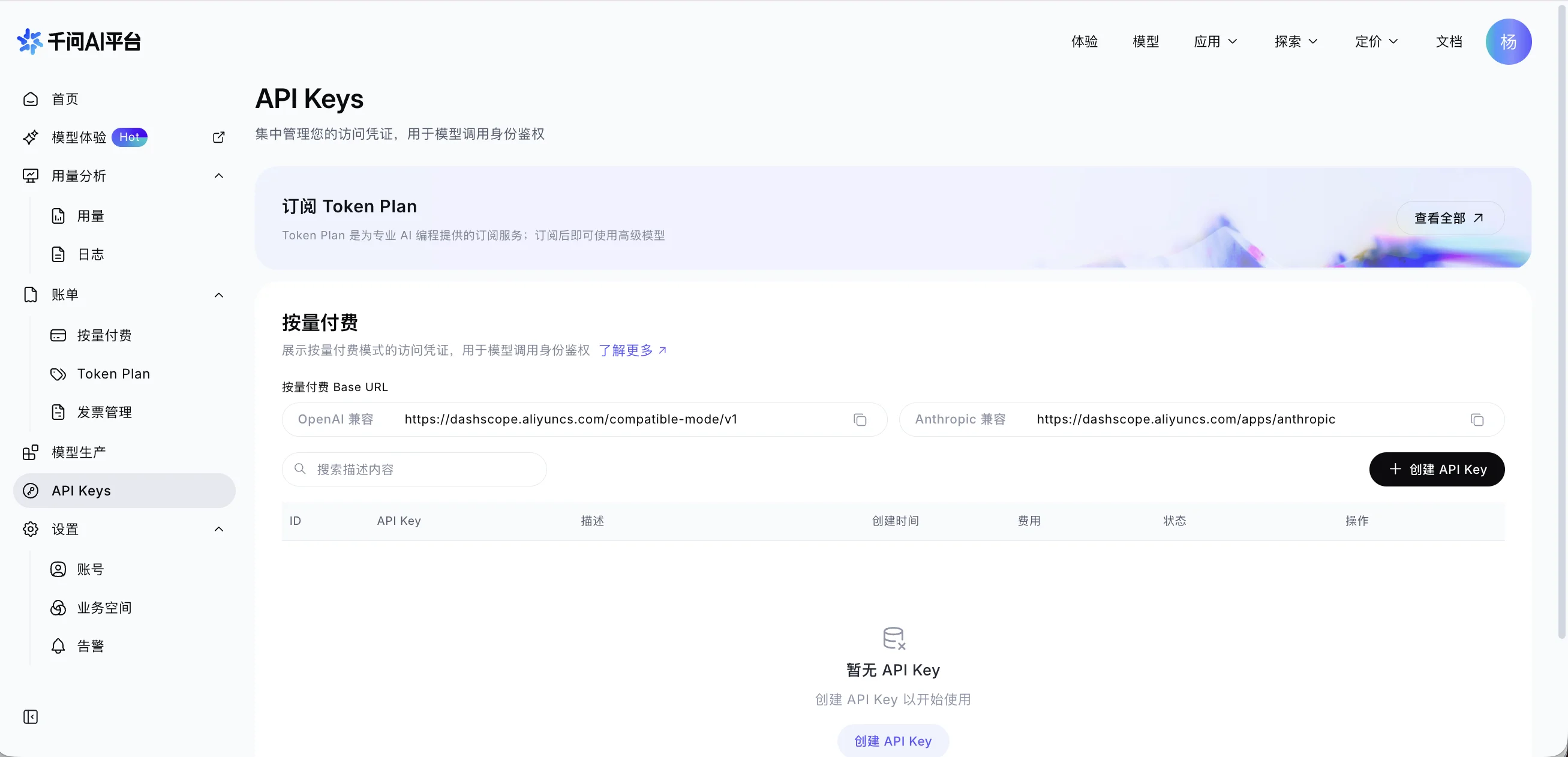Image resolution: width=1568 pixels, height=757 pixels.
Task: Open 模型体验 external link icon
Action: tap(218, 137)
